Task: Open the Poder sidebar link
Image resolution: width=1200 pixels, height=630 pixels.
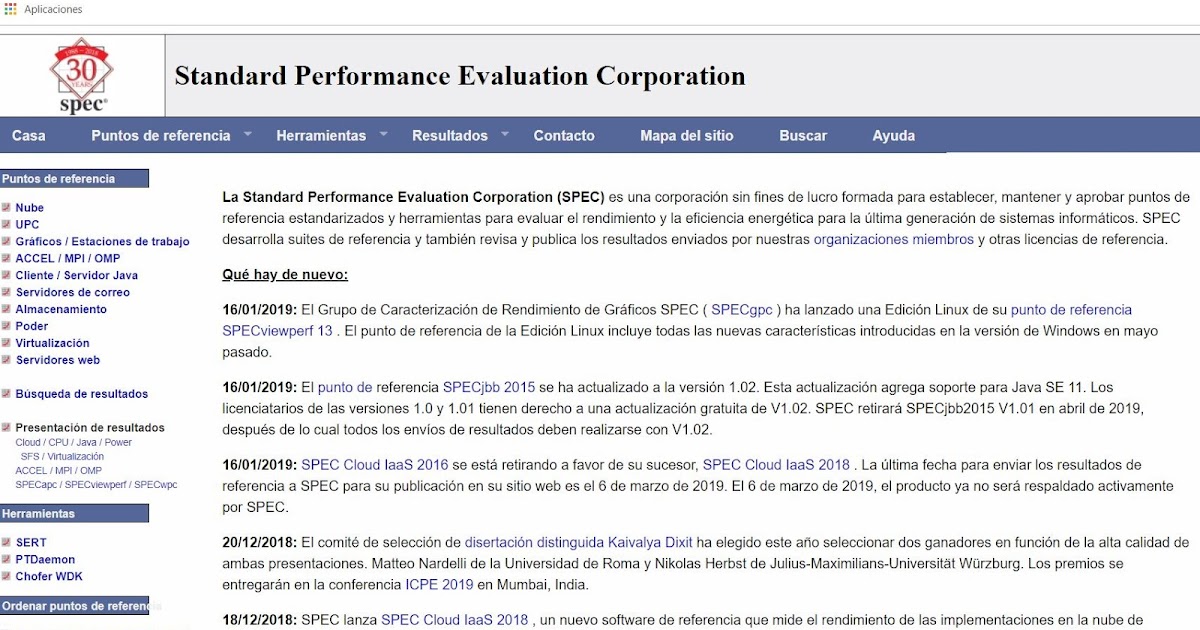Action: [32, 326]
